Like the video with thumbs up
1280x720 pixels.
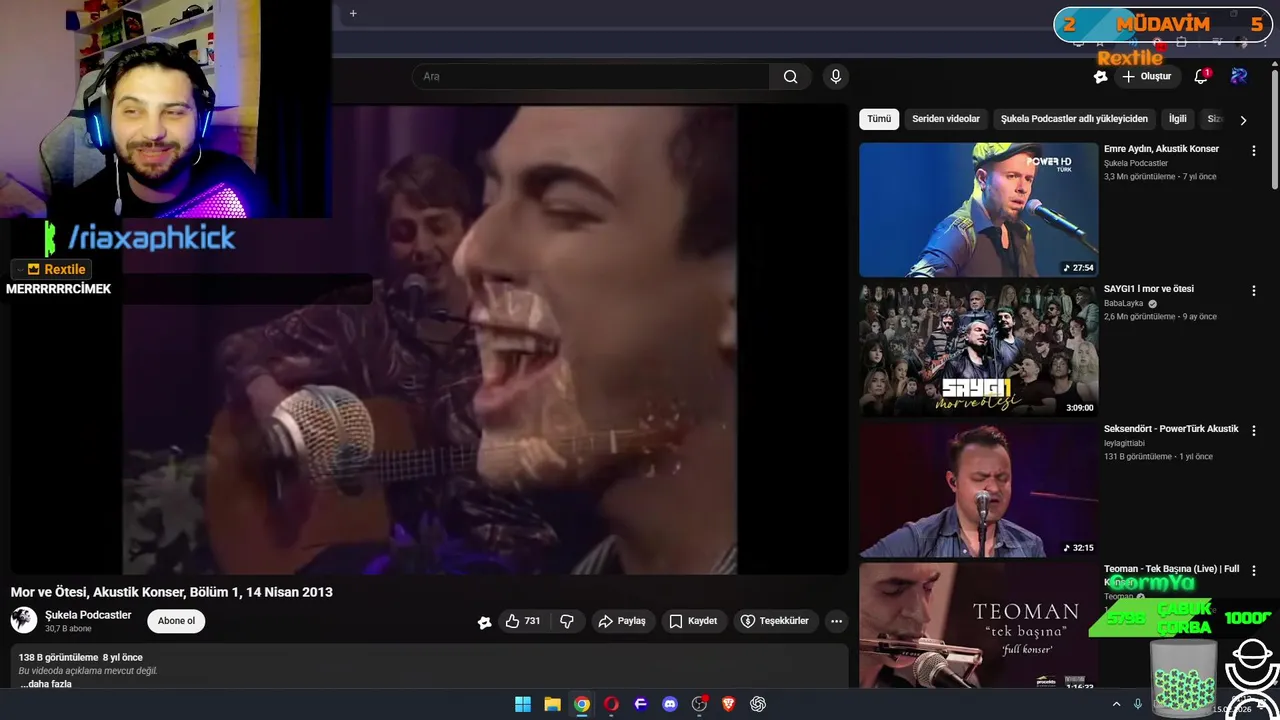click(523, 621)
